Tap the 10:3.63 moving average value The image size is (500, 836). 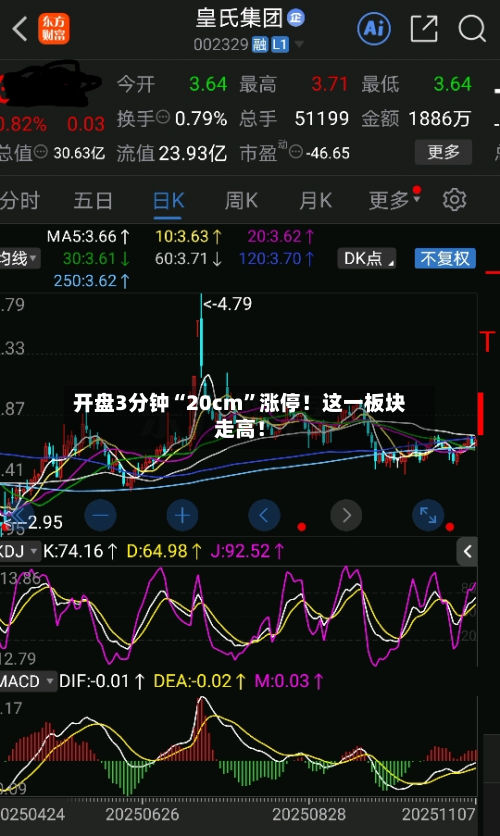(189, 236)
